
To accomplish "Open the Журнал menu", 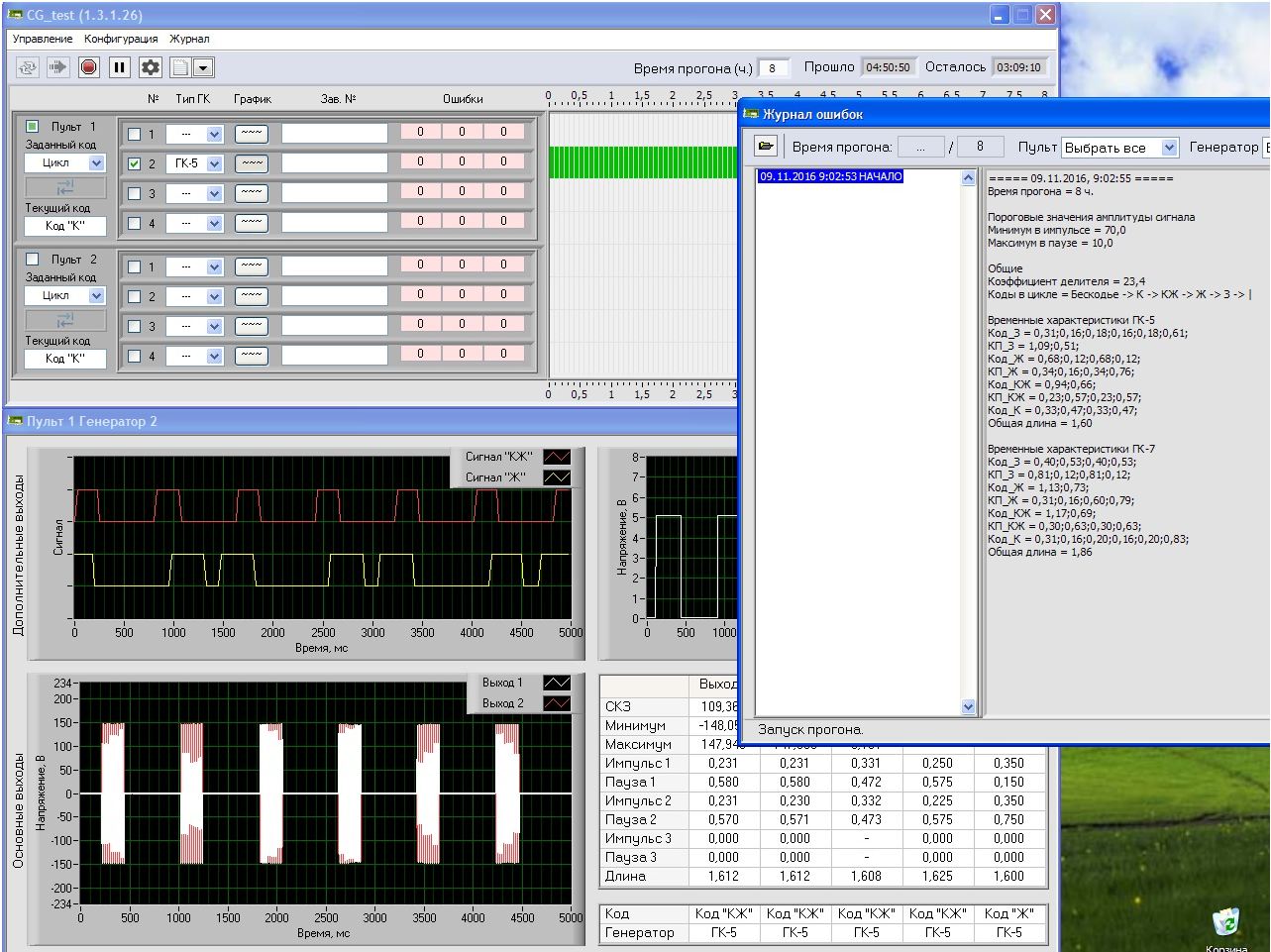I will [x=189, y=39].
